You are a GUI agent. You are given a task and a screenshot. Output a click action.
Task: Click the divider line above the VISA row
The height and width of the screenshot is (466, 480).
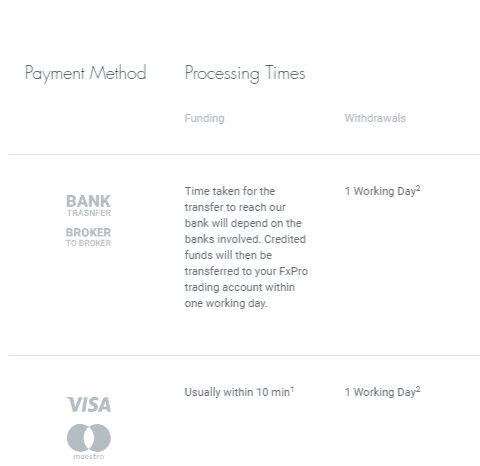point(244,355)
